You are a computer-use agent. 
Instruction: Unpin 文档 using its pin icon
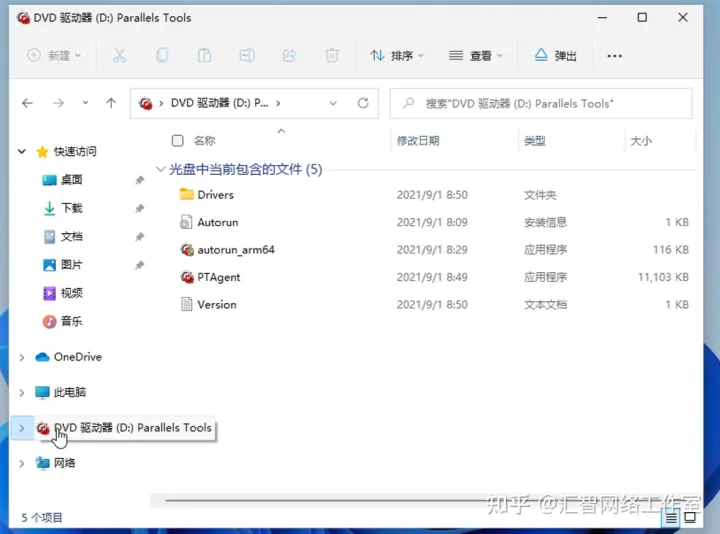140,237
